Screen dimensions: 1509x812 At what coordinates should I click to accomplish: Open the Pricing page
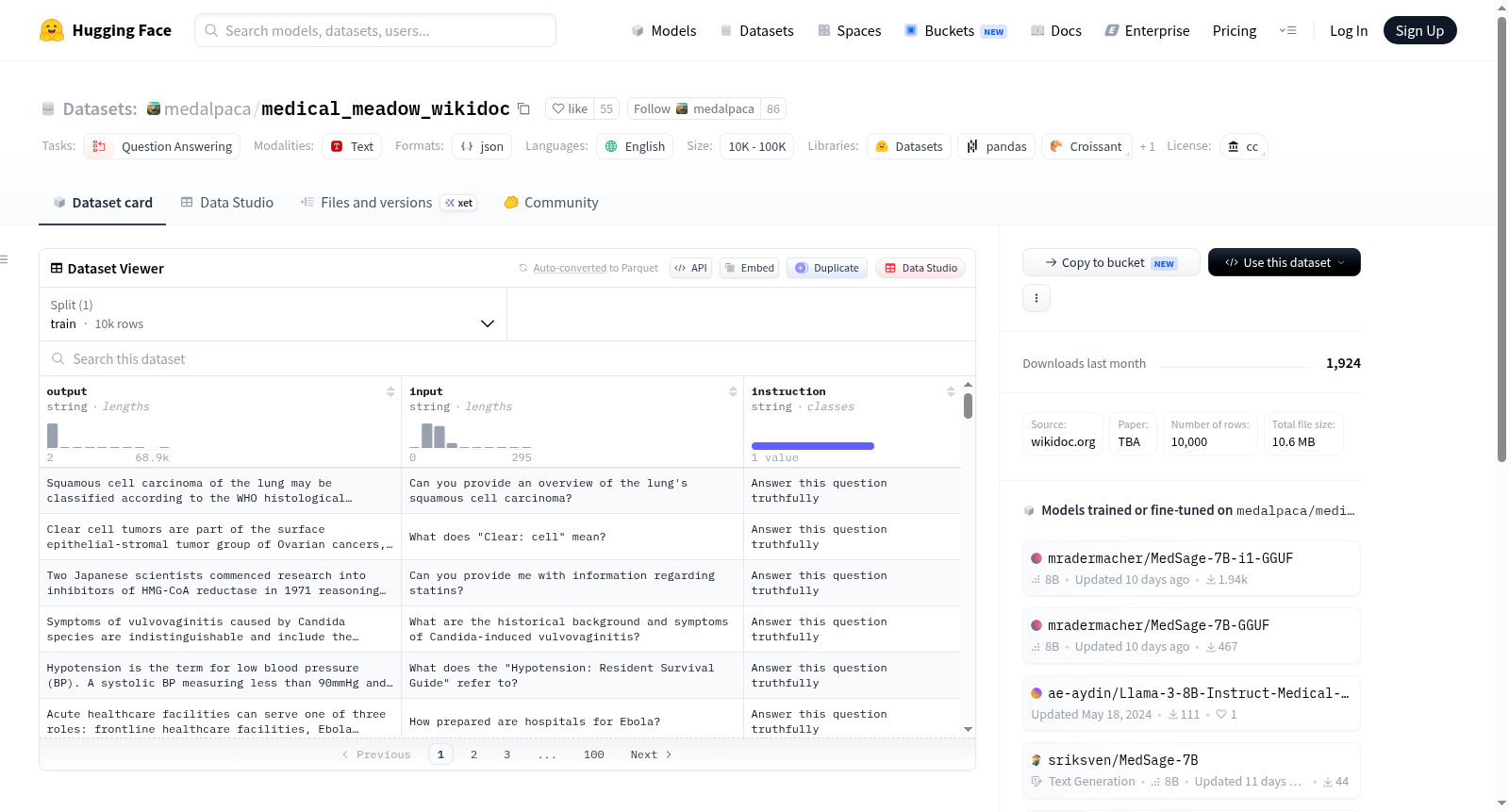coord(1235,30)
